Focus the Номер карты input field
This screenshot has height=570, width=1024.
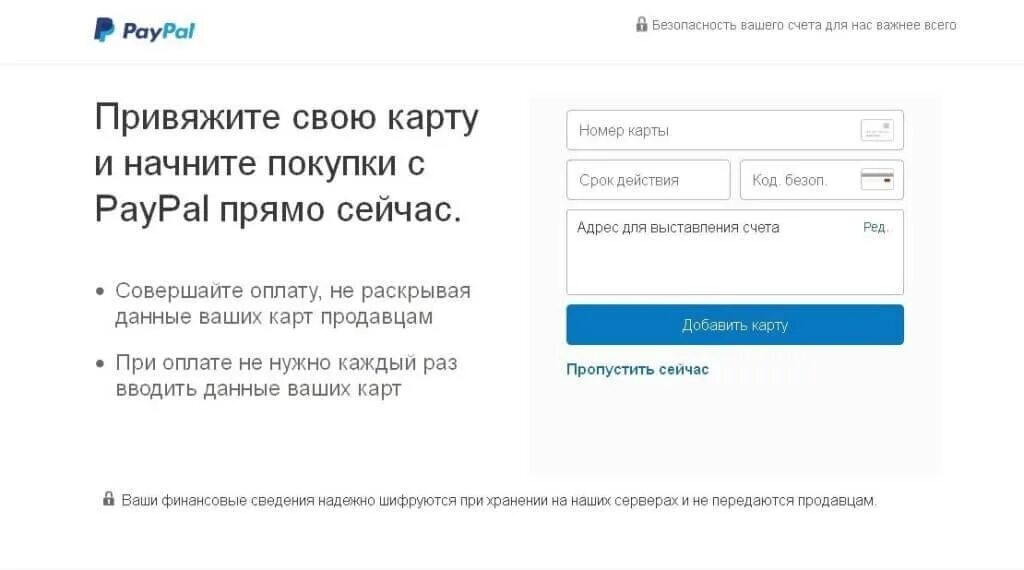click(735, 131)
